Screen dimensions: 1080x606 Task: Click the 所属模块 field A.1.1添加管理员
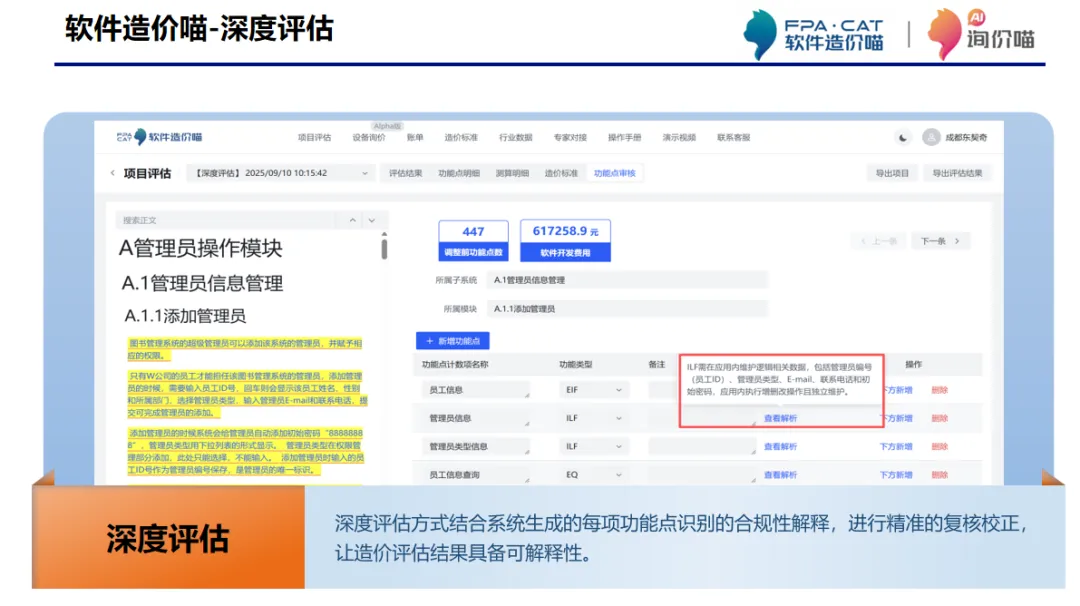tap(627, 309)
